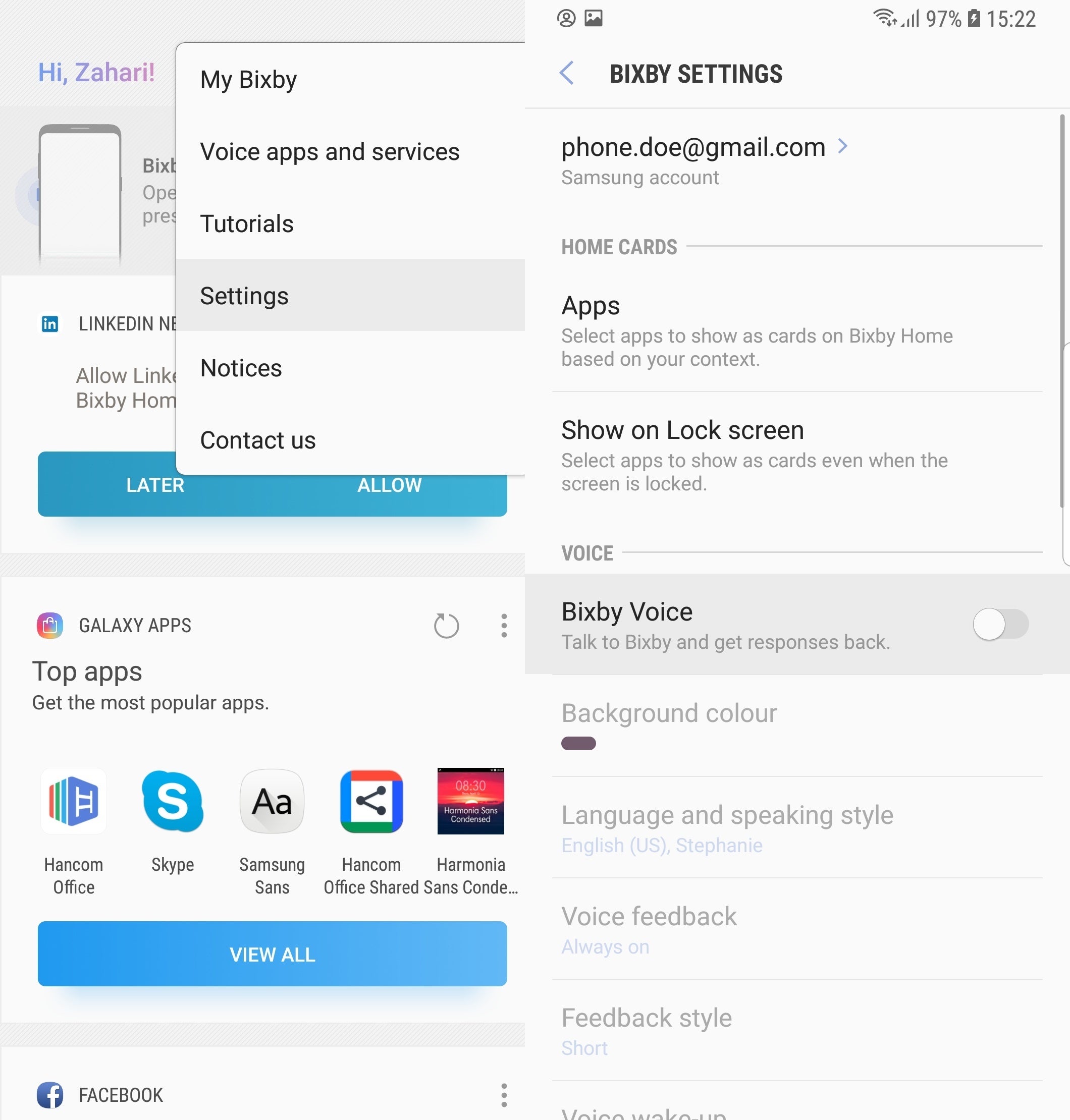The image size is (1070, 1120).
Task: Select Settings from Bixby menu
Action: pyautogui.click(x=244, y=295)
